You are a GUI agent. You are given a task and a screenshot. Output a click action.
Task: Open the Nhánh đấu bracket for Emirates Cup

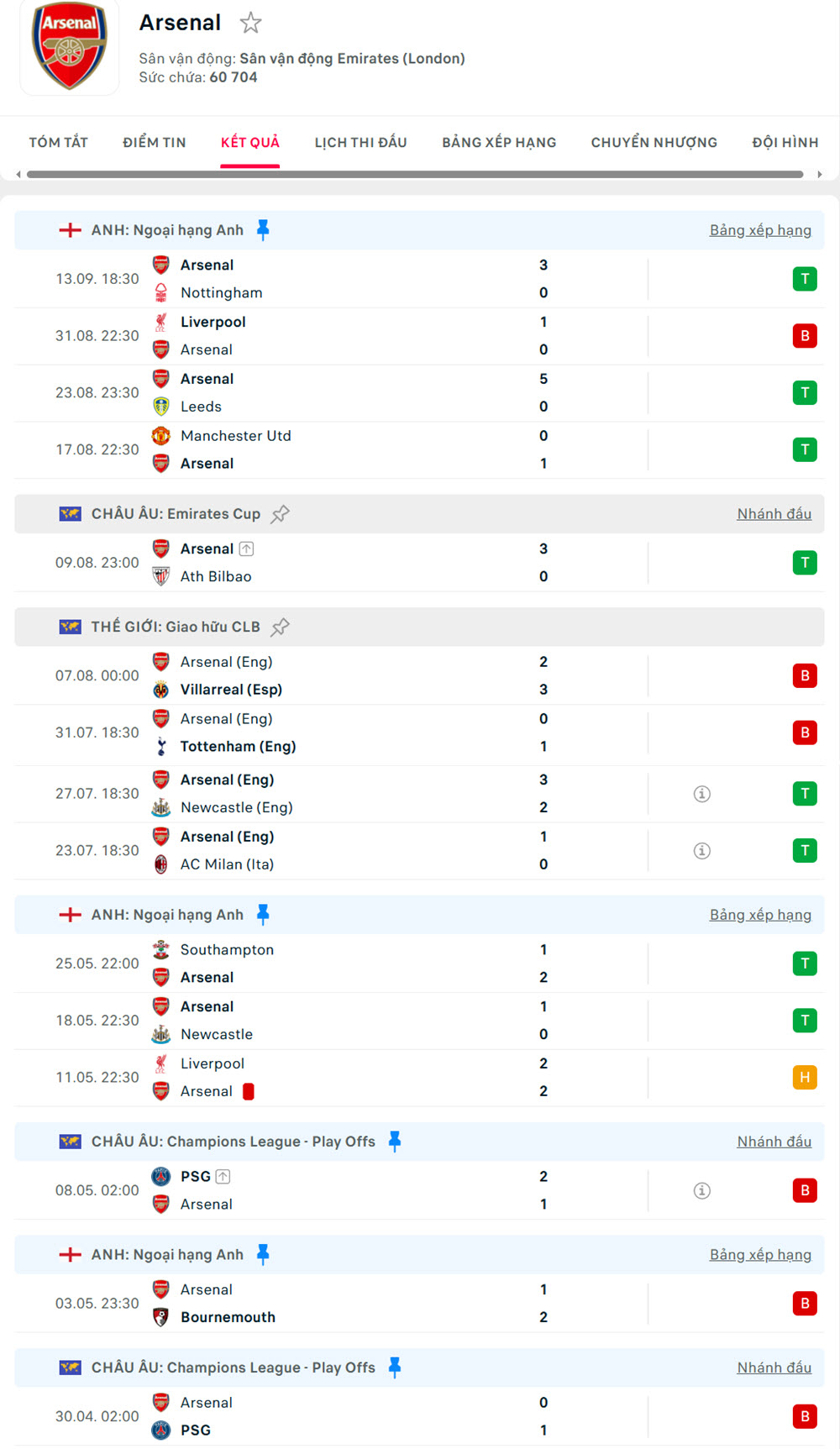point(774,513)
